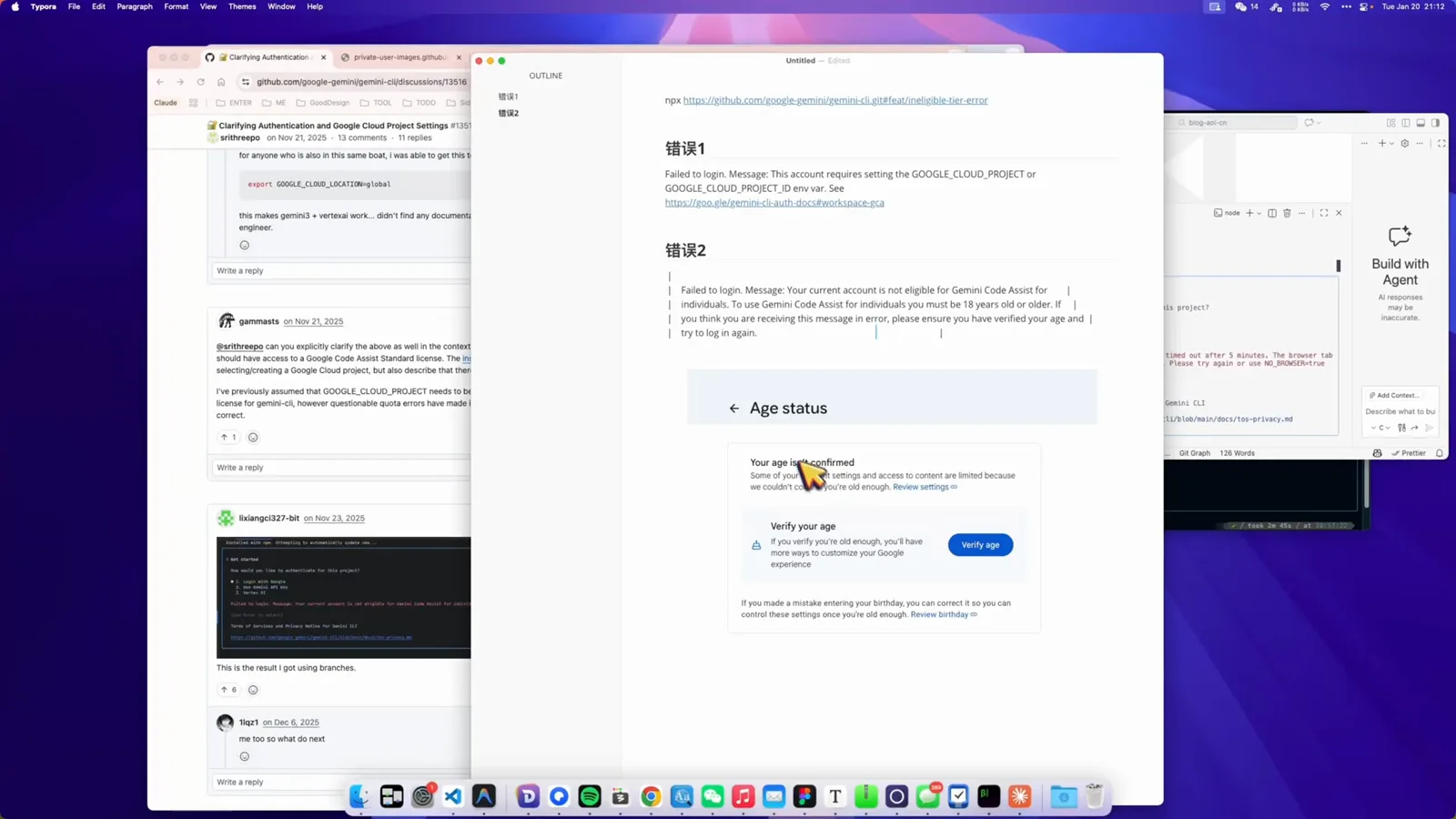Open chat settings gear in agent panel

point(1405,143)
